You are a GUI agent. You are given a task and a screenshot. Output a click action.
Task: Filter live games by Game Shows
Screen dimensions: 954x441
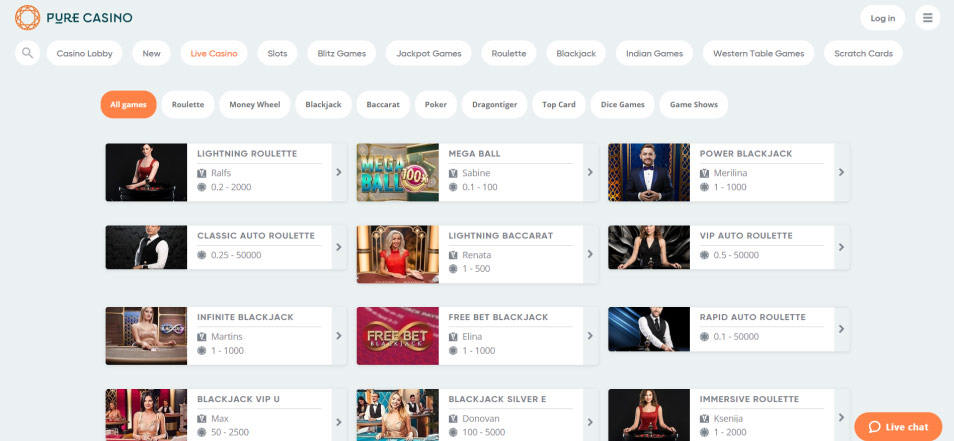(694, 104)
